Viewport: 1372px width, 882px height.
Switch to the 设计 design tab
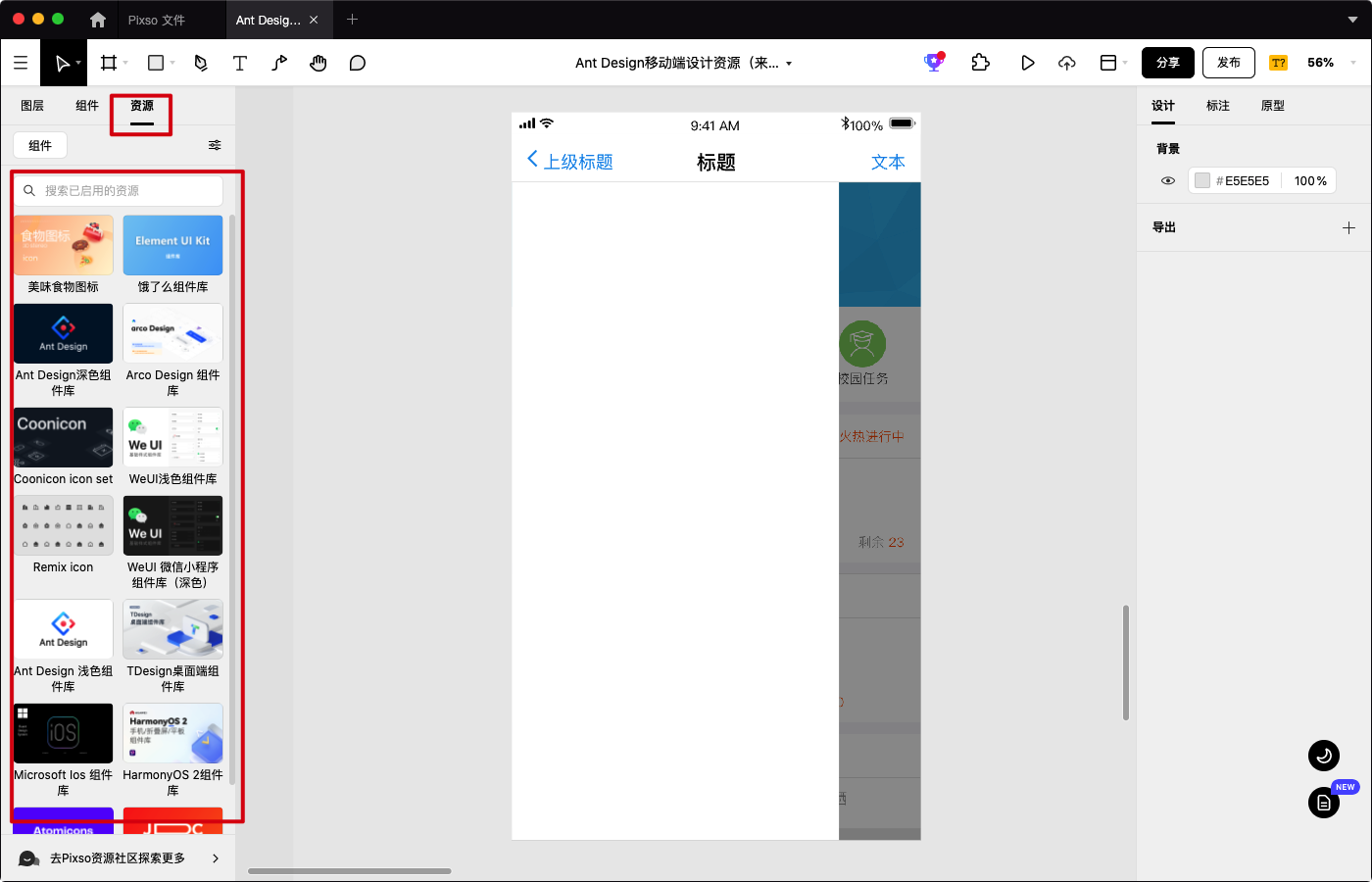pyautogui.click(x=1163, y=106)
